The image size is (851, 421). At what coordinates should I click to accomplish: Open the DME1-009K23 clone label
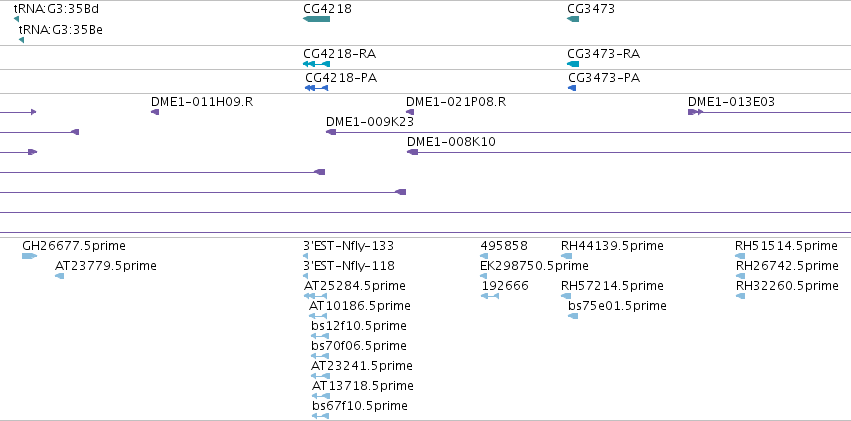370,122
